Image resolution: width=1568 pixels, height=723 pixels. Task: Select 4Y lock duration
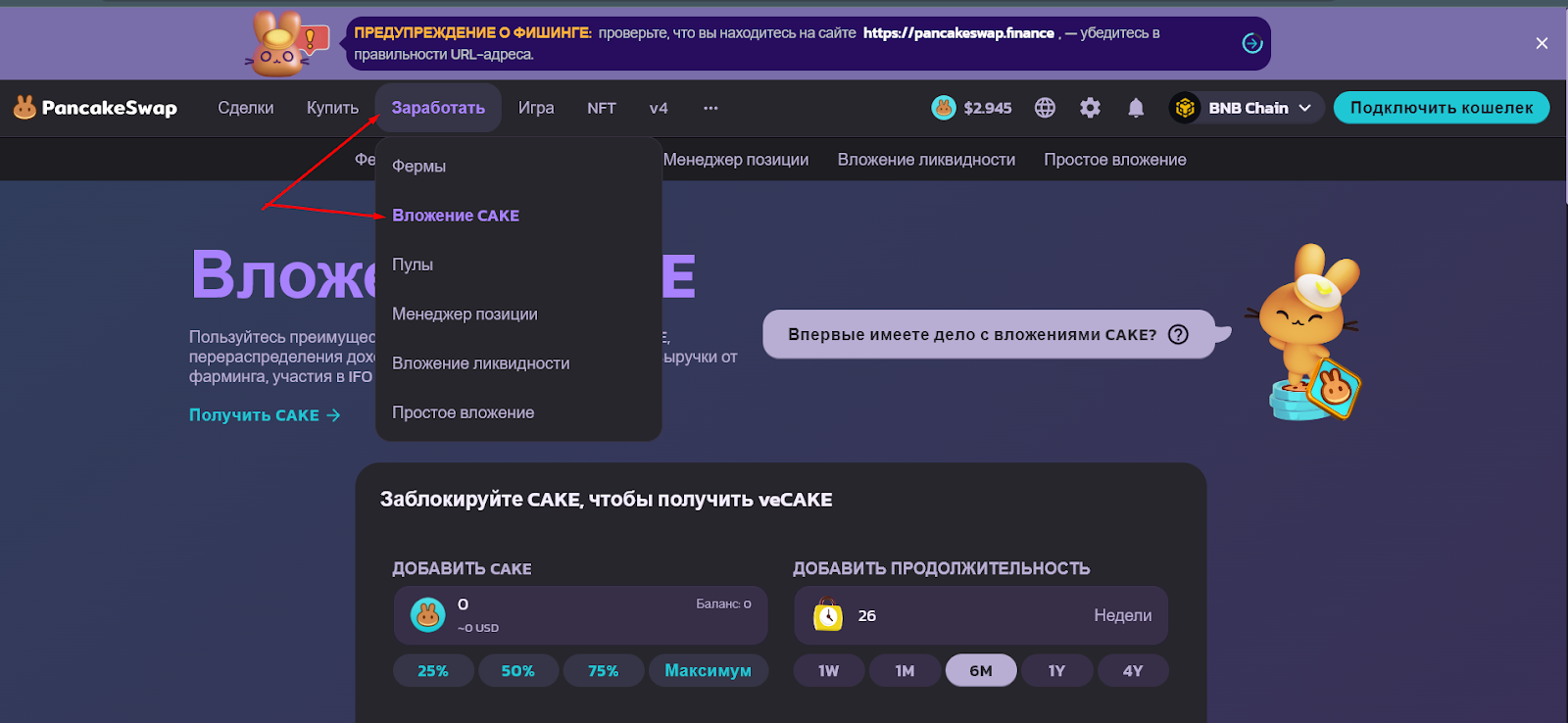(x=1133, y=671)
